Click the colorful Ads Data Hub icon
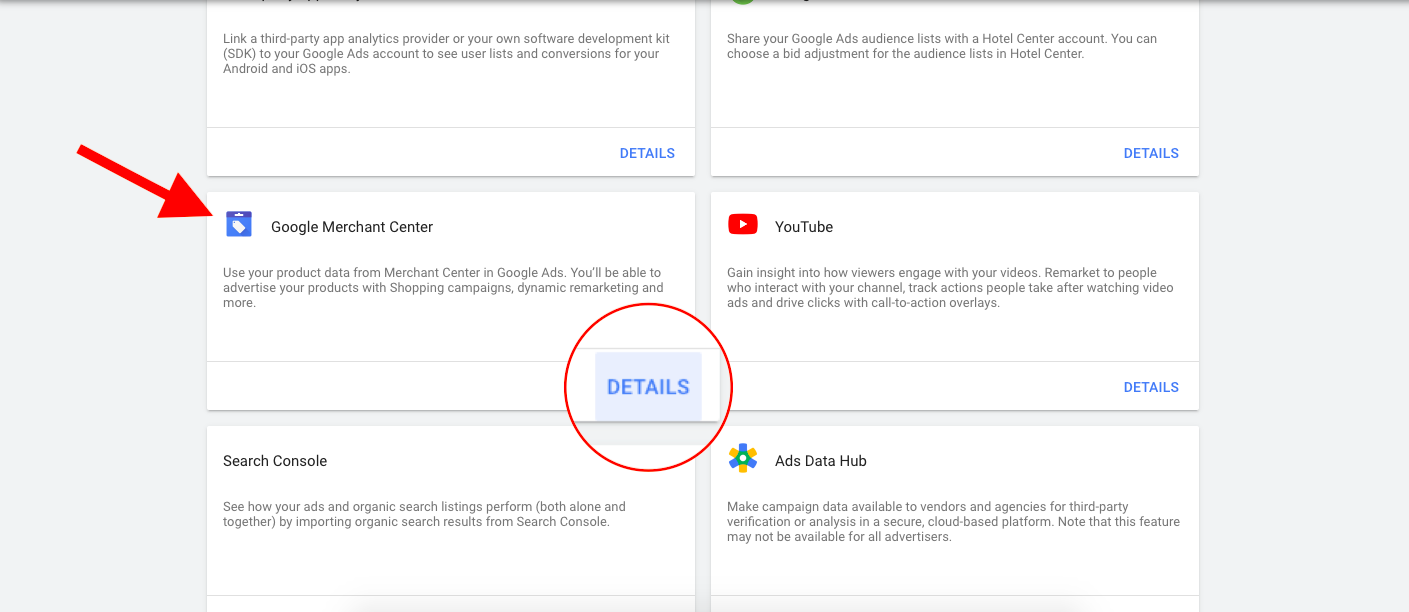Viewport: 1409px width, 612px height. coord(743,458)
